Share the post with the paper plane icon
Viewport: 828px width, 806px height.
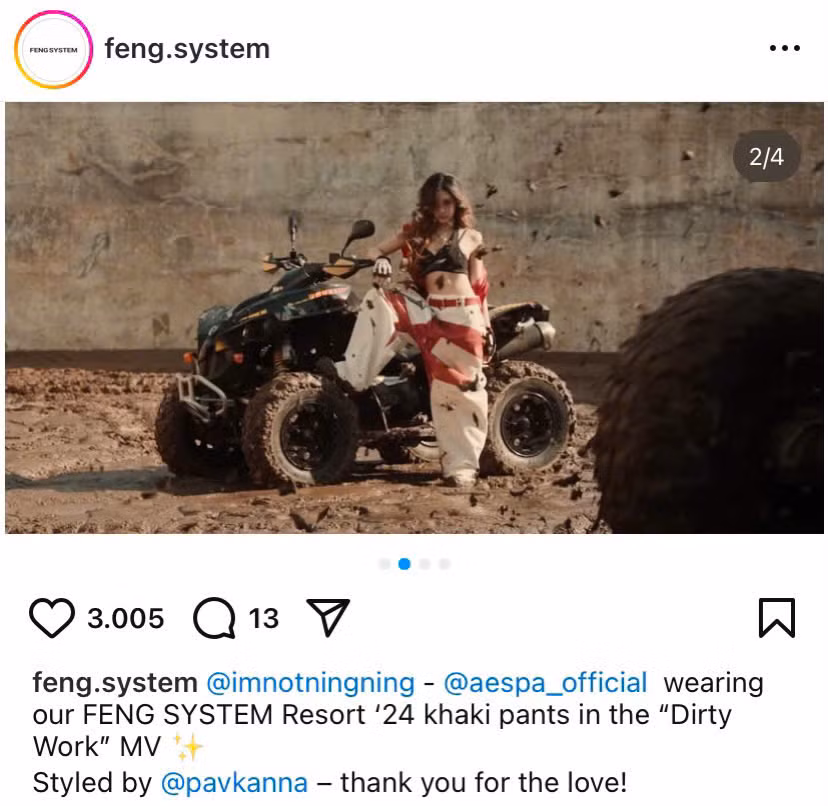tap(328, 617)
